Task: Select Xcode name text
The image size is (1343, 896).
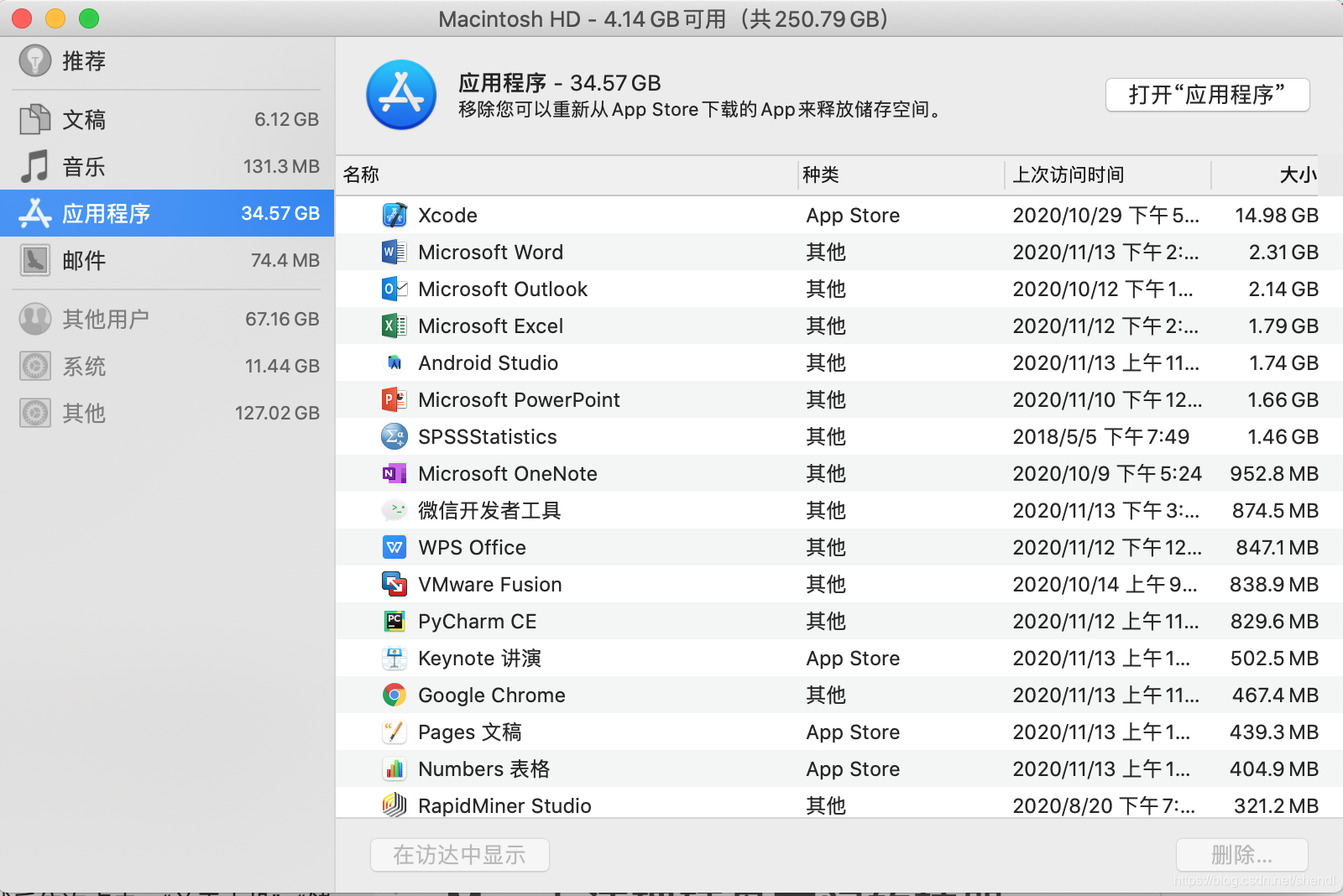Action: (447, 216)
